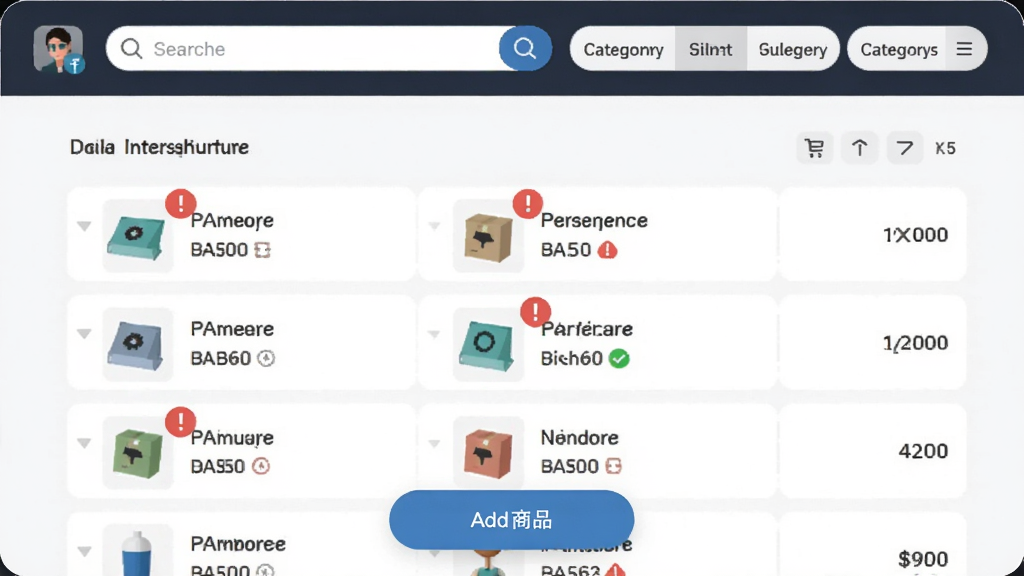Expand the PAmuare BA550 row arrow
The width and height of the screenshot is (1024, 576).
[84, 443]
